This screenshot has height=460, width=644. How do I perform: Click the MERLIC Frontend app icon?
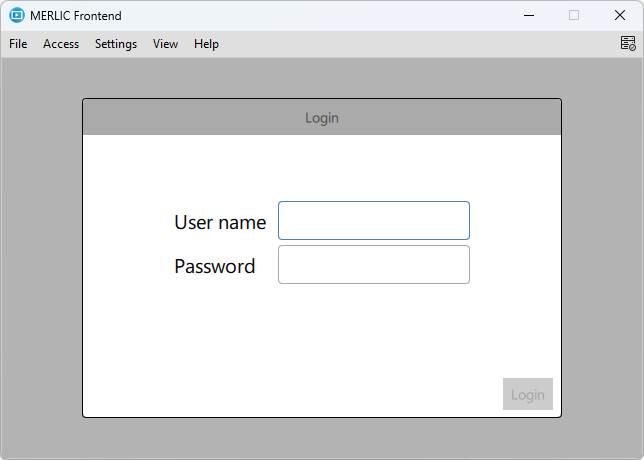[16, 15]
